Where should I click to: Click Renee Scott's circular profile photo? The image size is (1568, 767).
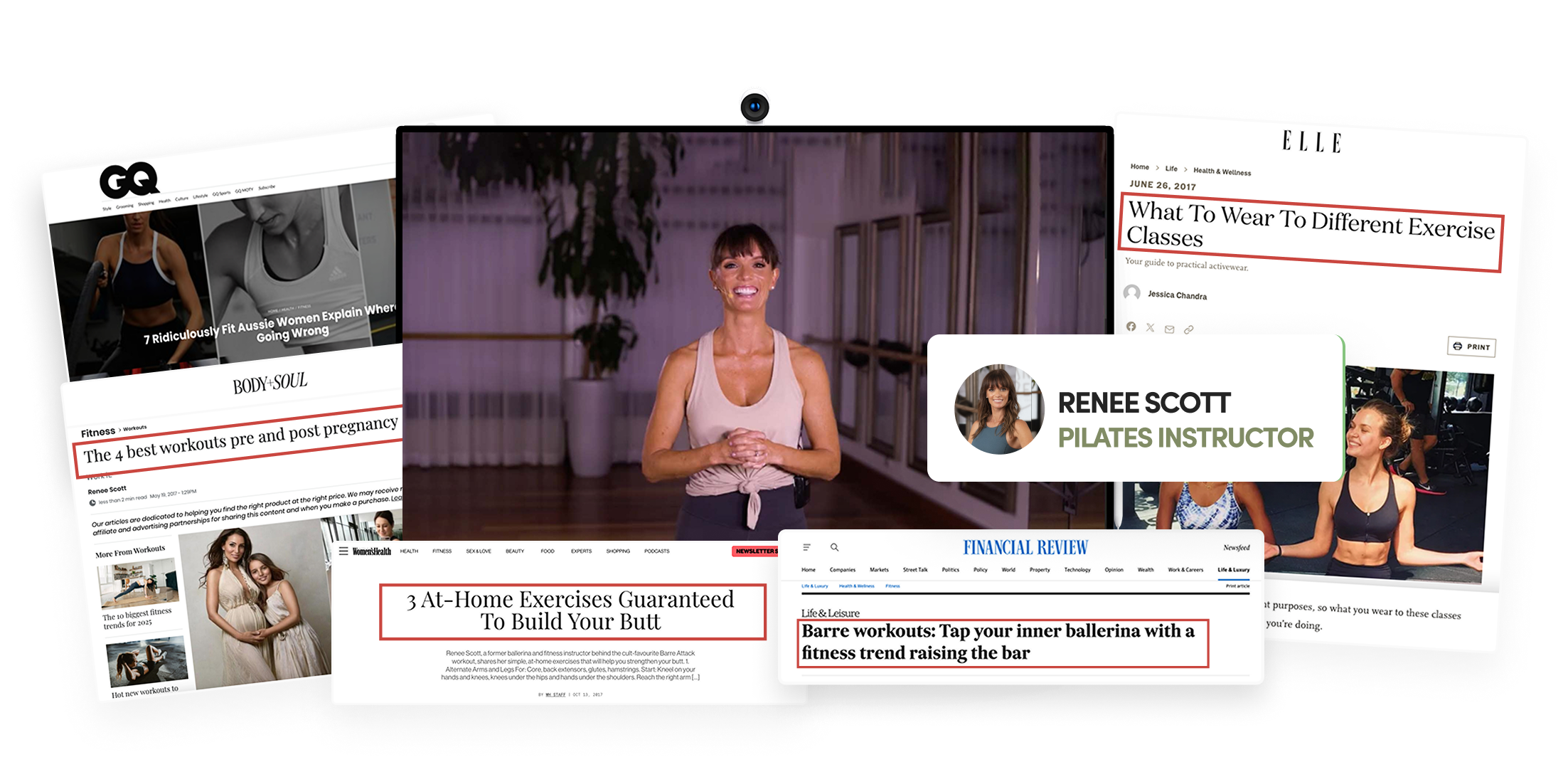click(999, 409)
